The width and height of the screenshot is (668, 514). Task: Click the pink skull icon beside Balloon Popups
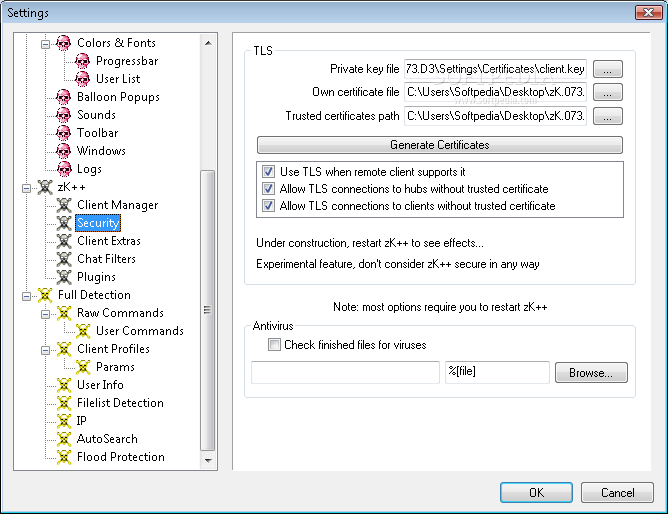coord(63,97)
